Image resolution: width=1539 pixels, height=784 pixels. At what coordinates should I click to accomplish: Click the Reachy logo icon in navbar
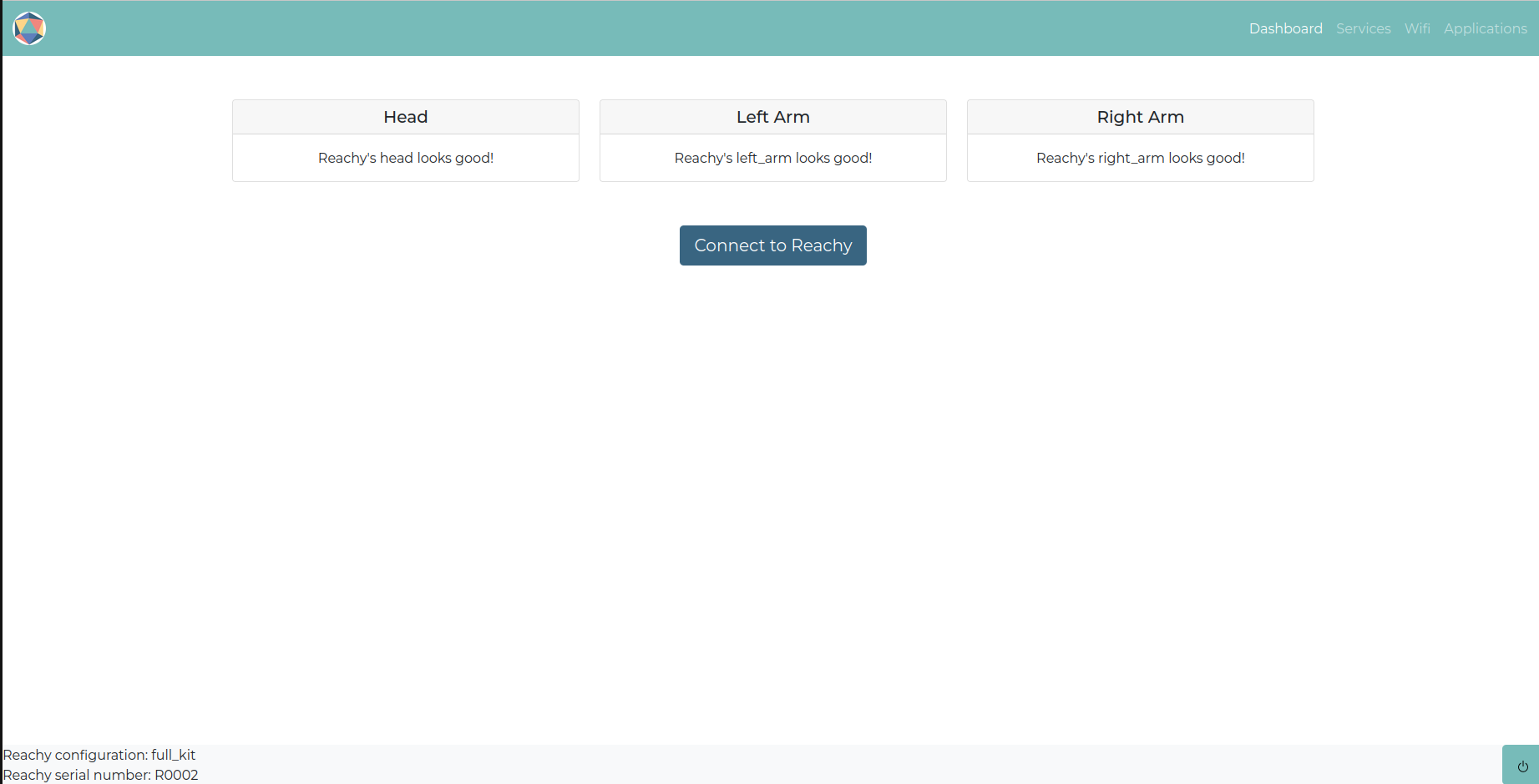tap(29, 28)
